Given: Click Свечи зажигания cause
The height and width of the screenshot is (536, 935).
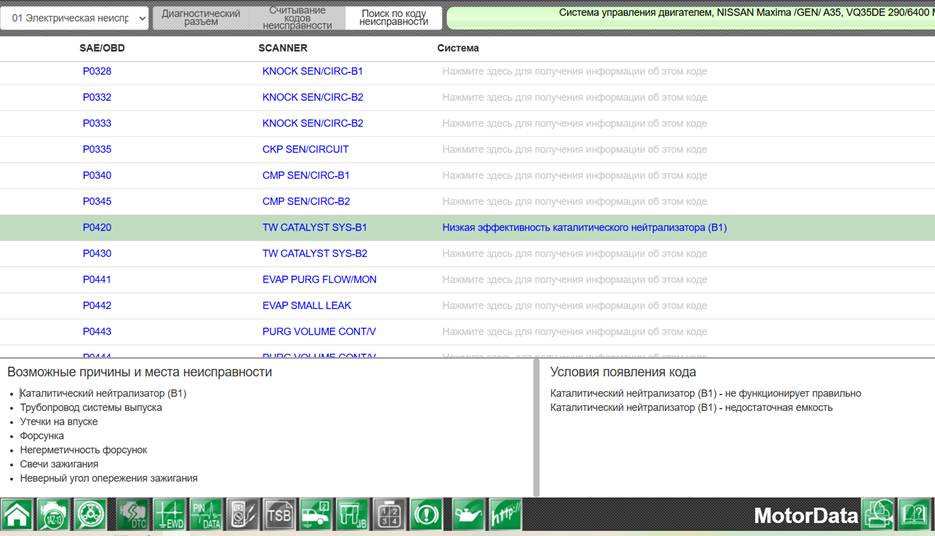Looking at the screenshot, I should 59,464.
